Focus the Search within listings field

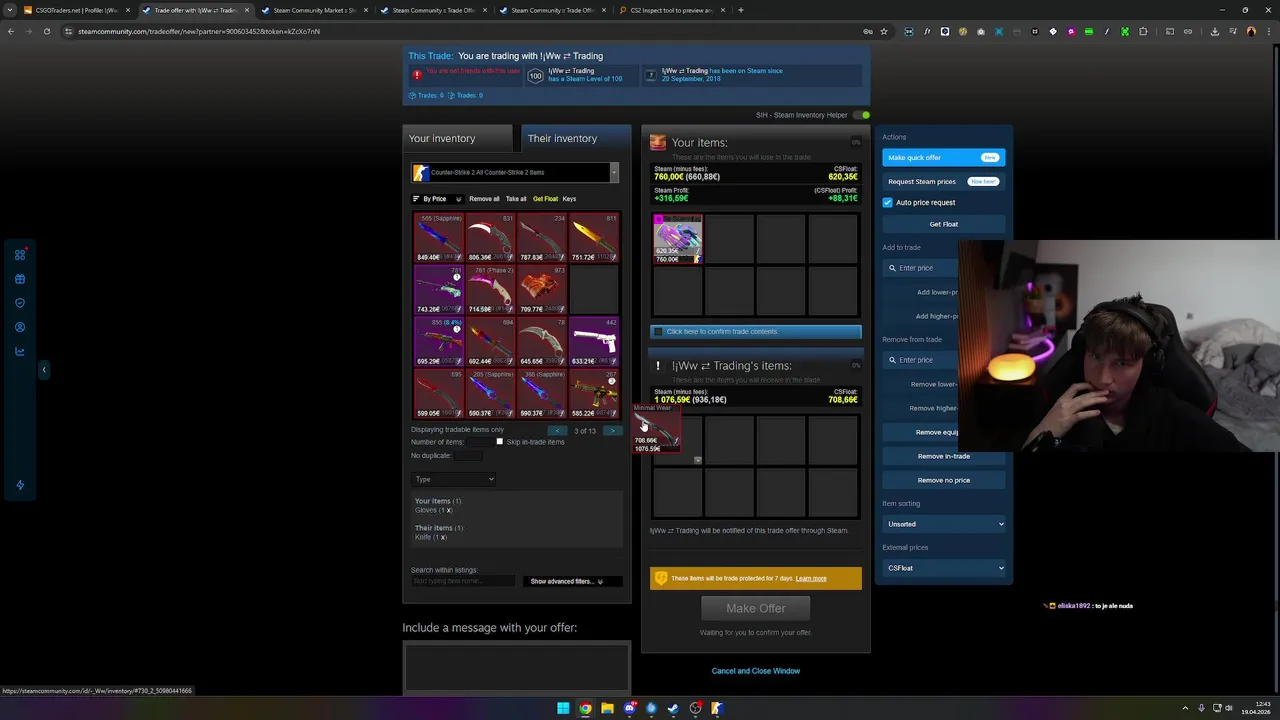click(x=463, y=581)
